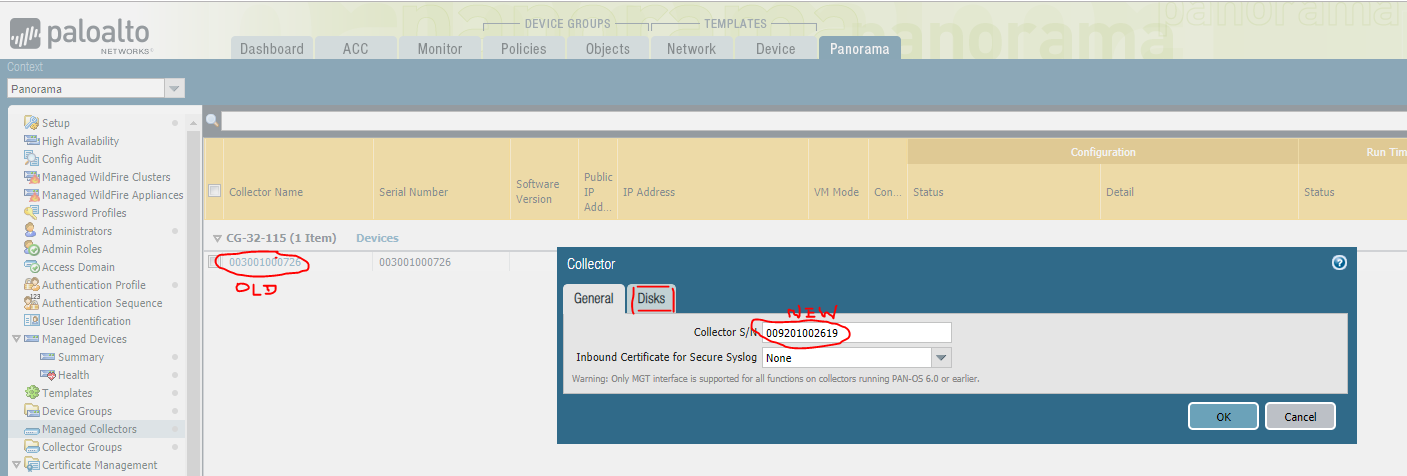Switch to the Objects tab
This screenshot has width=1407, height=476.
(608, 48)
